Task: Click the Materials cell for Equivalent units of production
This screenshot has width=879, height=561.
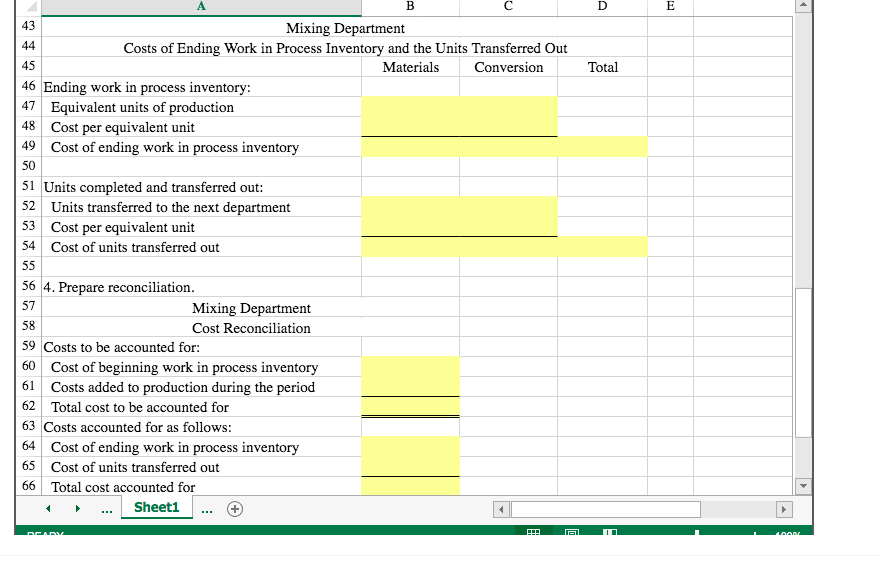Action: click(410, 106)
